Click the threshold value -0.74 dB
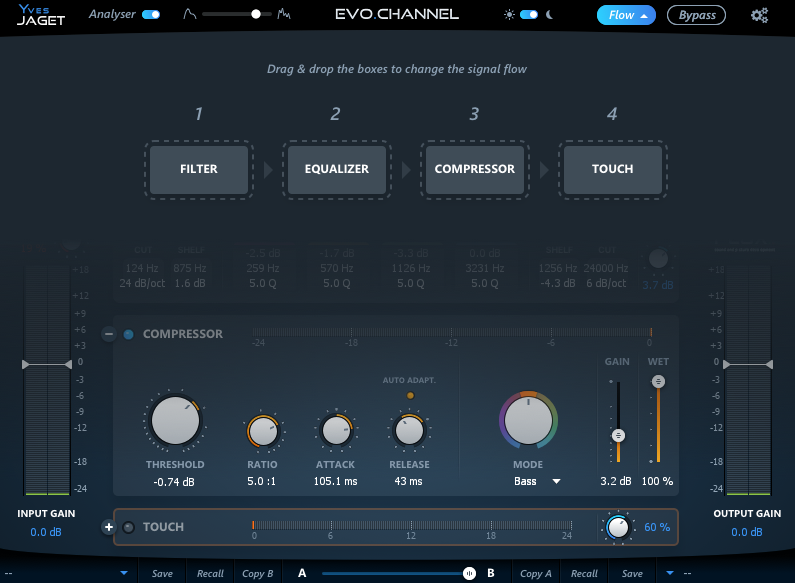 tap(174, 482)
